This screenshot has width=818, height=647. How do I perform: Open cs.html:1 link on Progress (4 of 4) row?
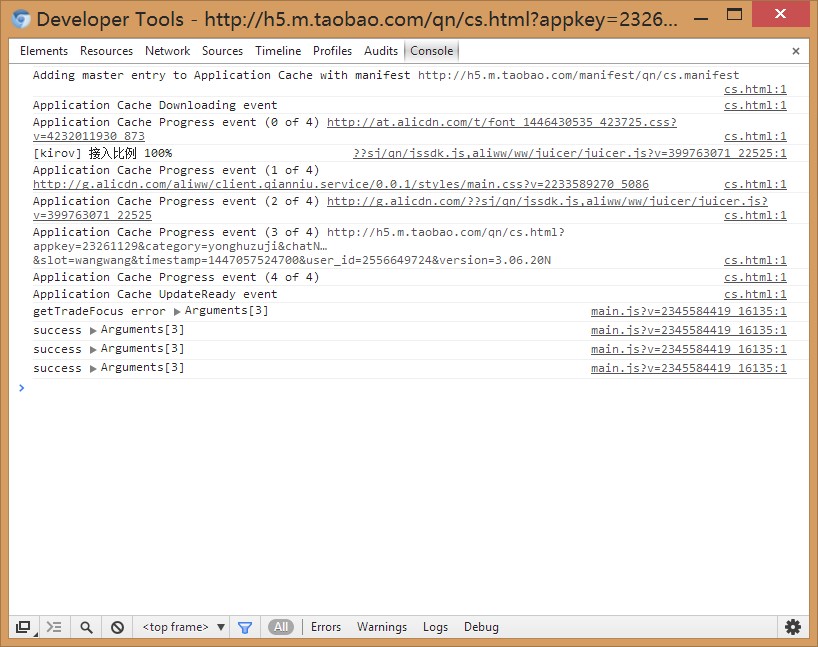click(755, 277)
